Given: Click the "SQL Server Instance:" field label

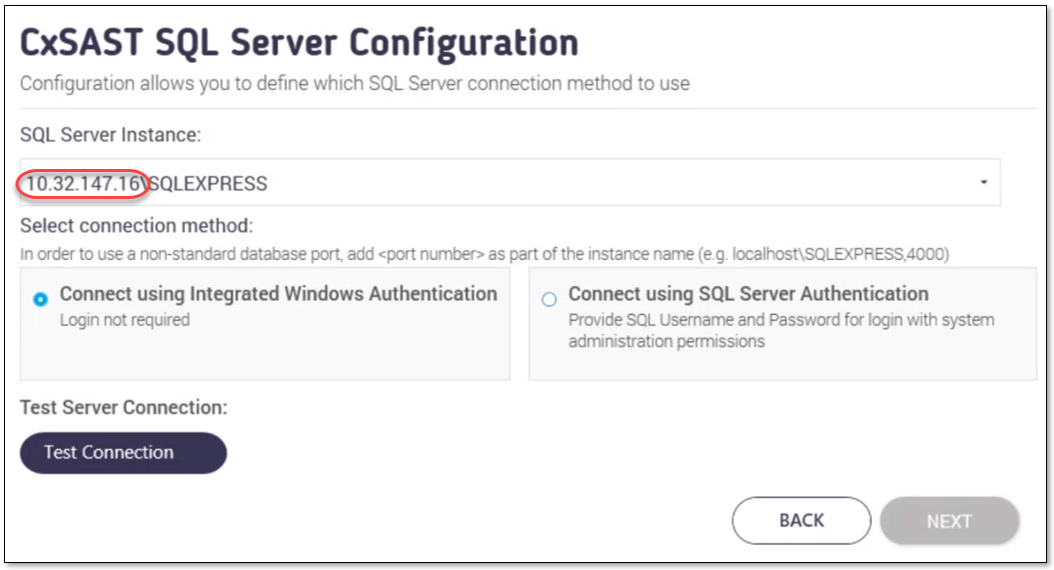Looking at the screenshot, I should click(110, 135).
